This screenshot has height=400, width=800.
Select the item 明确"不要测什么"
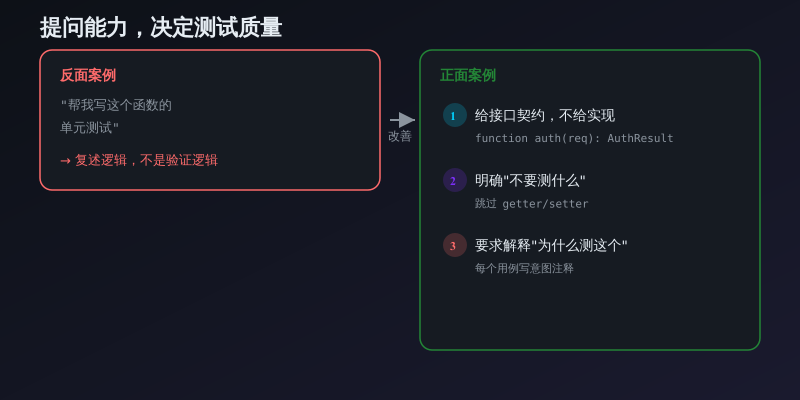[x=530, y=180]
